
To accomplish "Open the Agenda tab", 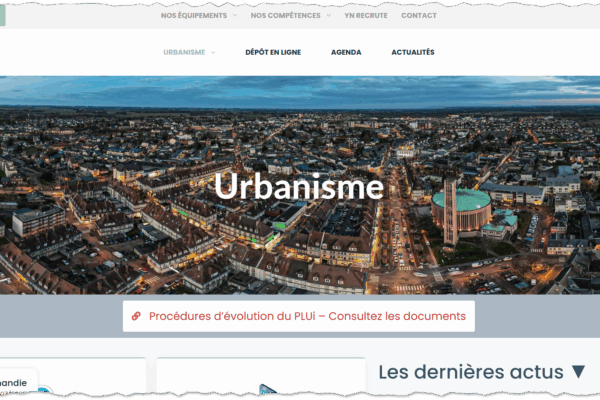I will (346, 53).
